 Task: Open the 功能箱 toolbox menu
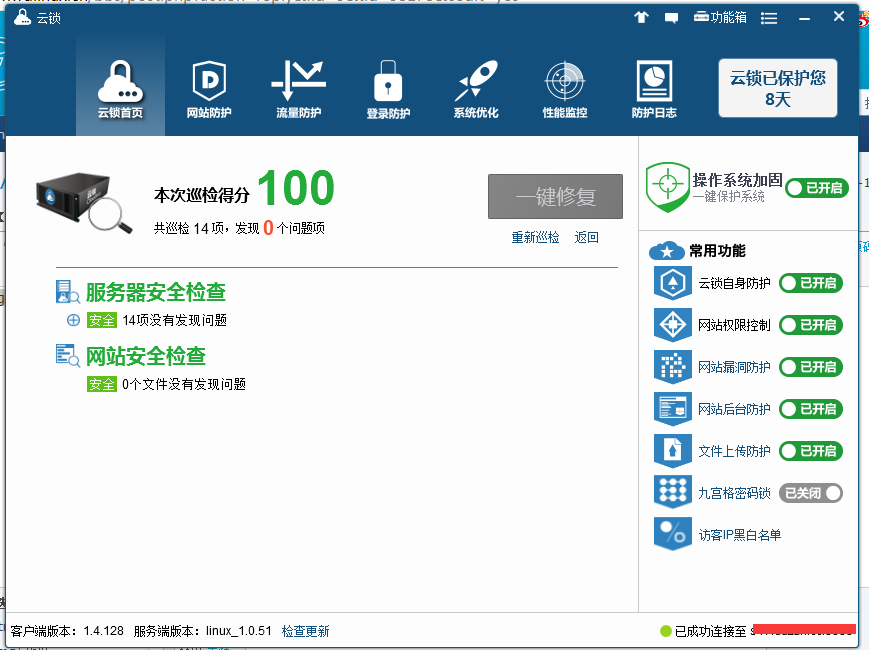coord(720,18)
